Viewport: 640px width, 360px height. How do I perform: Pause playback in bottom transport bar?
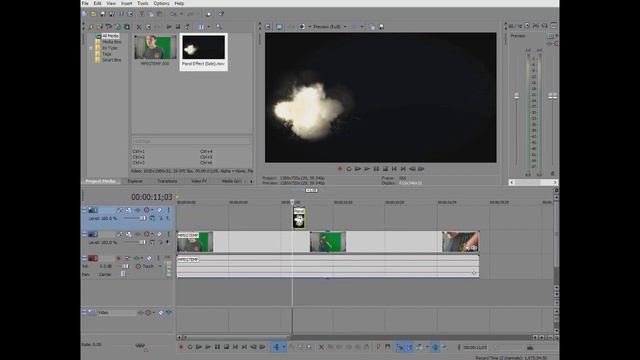(217, 347)
